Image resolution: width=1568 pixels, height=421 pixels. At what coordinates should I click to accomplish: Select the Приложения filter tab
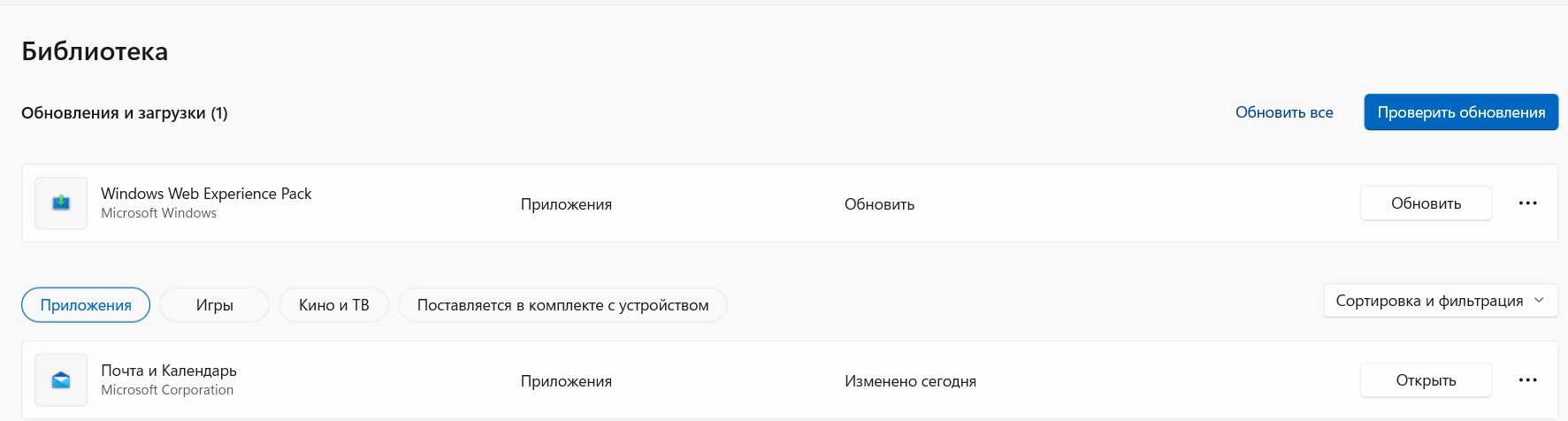pos(86,305)
